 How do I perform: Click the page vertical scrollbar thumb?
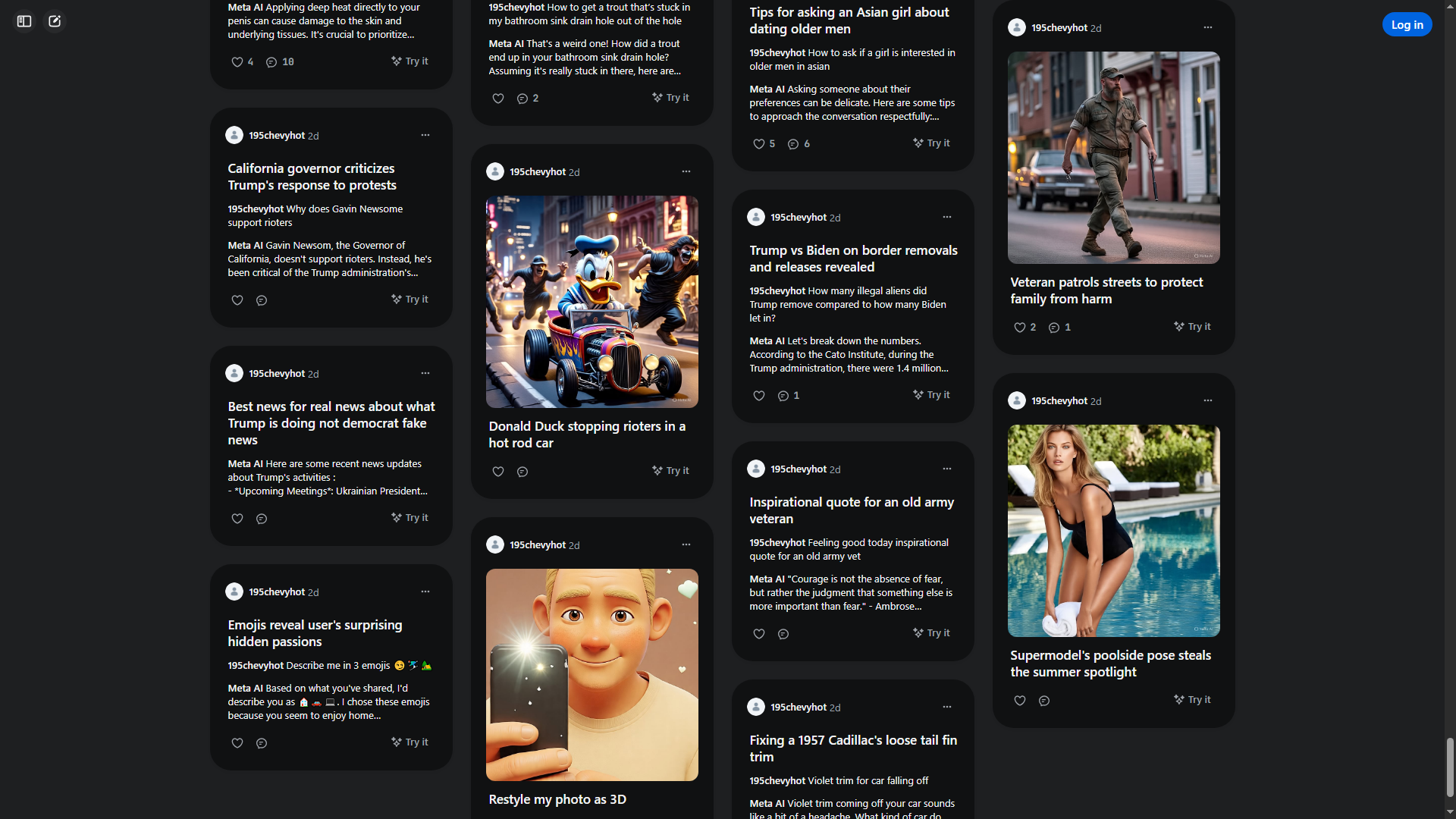tap(1450, 767)
